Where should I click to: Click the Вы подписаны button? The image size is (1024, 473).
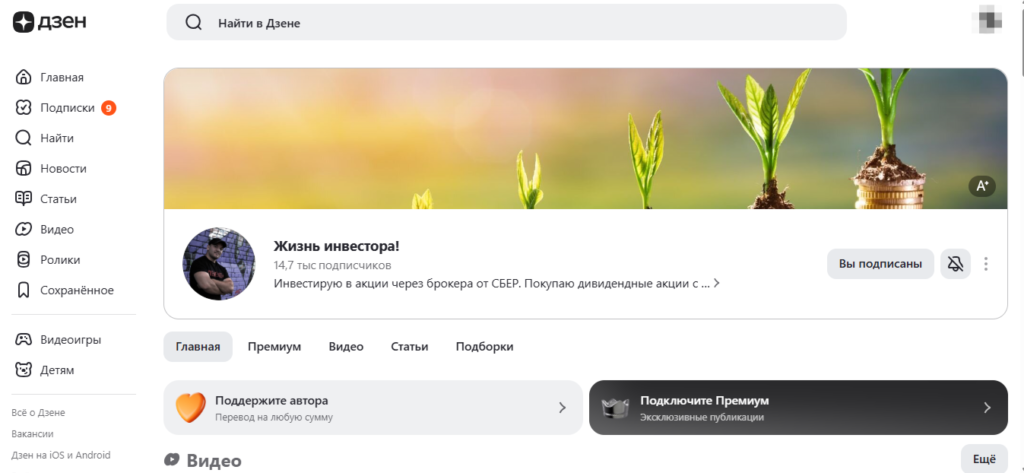tap(880, 264)
